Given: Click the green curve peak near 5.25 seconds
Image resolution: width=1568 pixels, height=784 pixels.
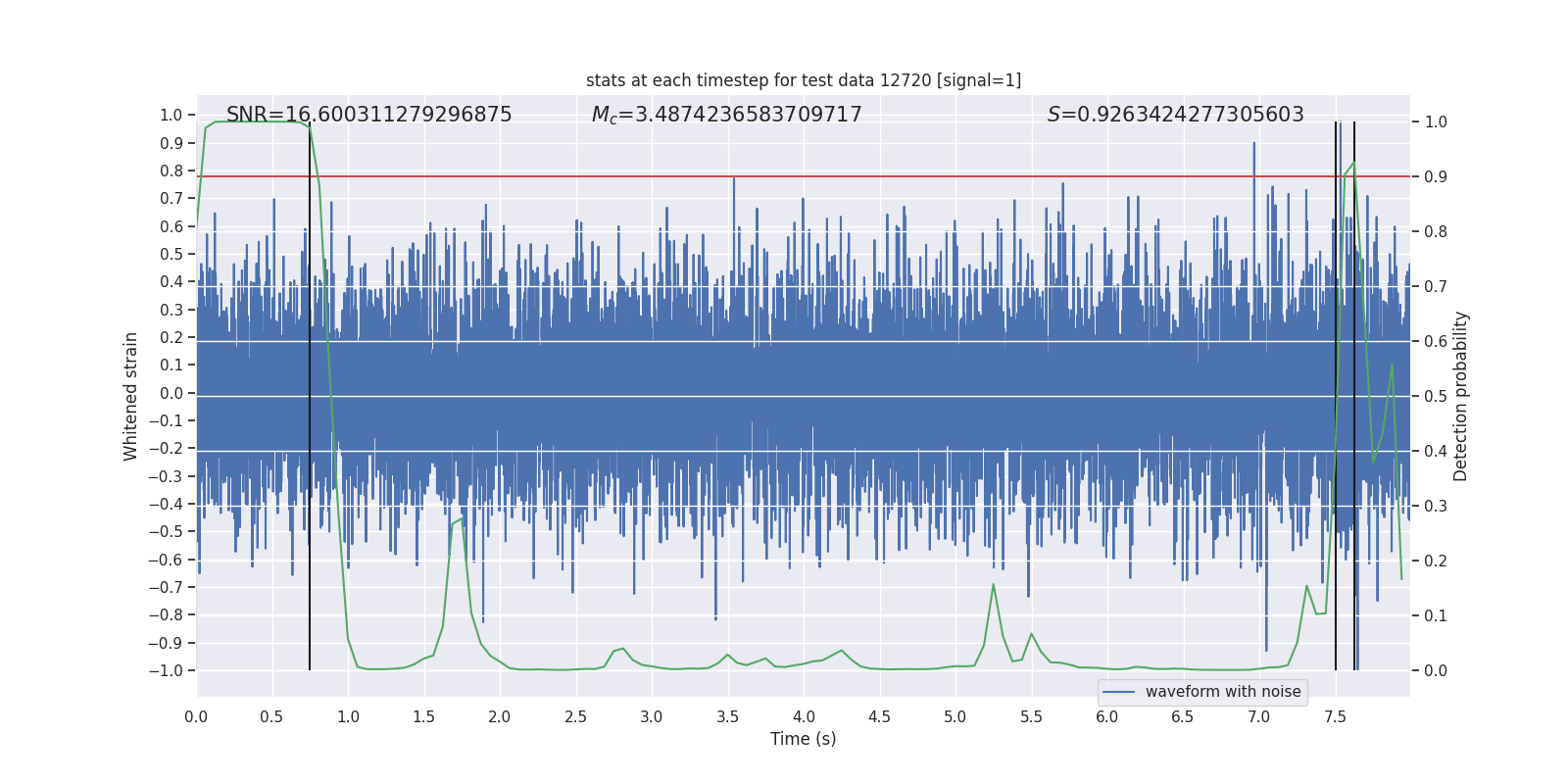Looking at the screenshot, I should (993, 585).
